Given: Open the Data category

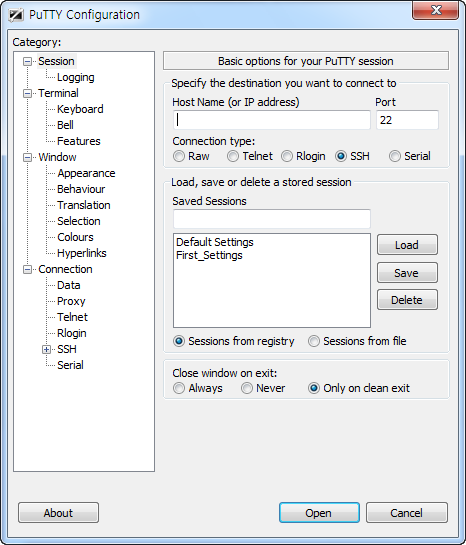Looking at the screenshot, I should (69, 285).
